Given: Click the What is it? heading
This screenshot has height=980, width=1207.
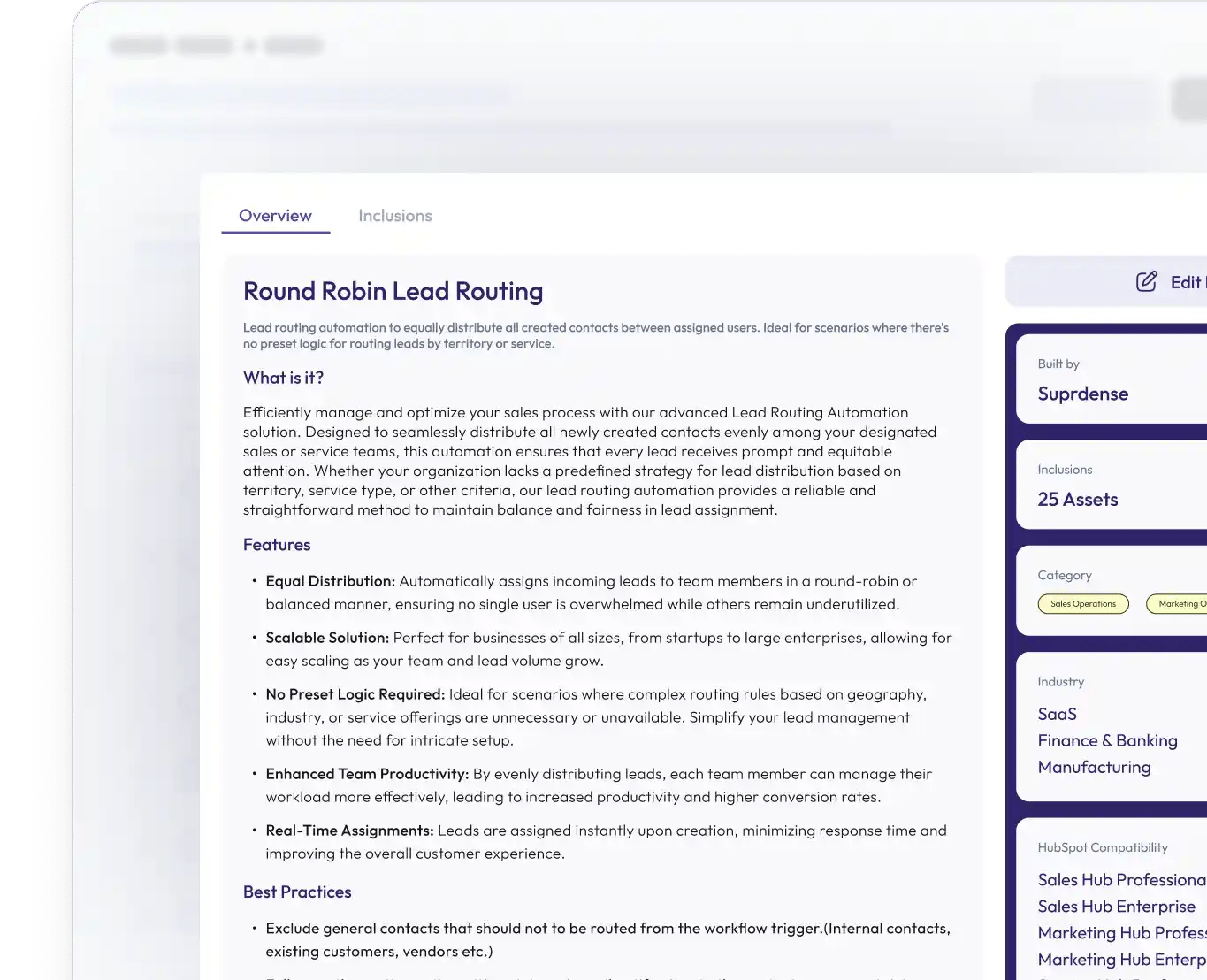Looking at the screenshot, I should click(284, 378).
